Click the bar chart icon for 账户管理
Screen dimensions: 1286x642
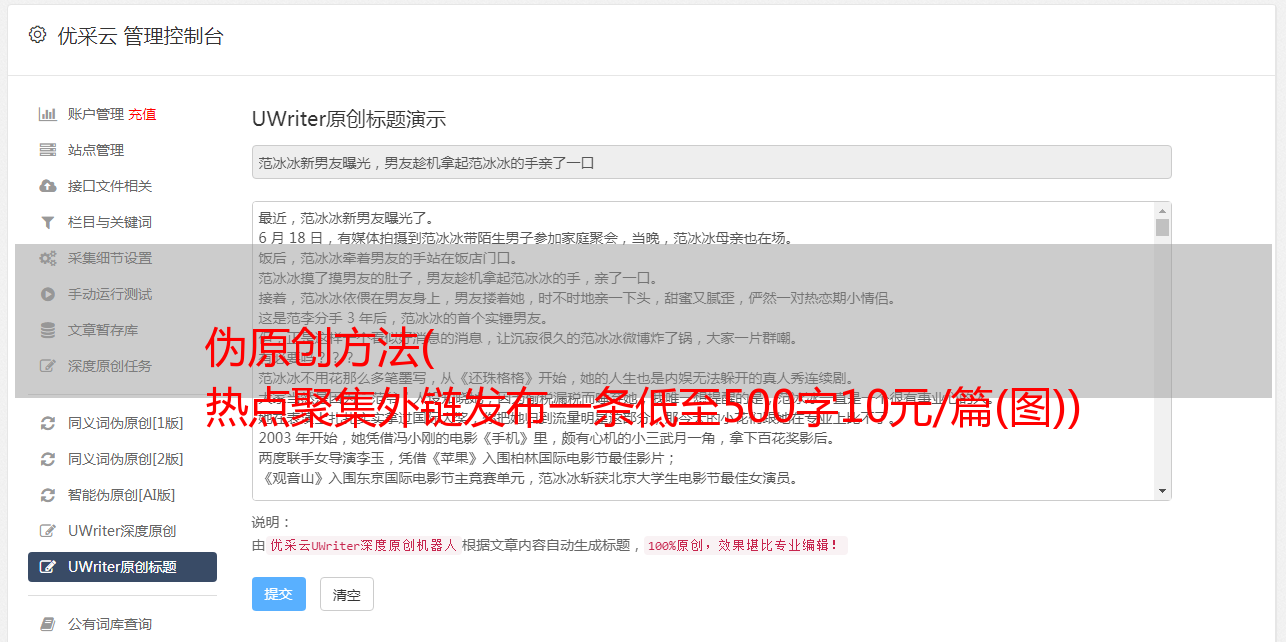pyautogui.click(x=47, y=114)
